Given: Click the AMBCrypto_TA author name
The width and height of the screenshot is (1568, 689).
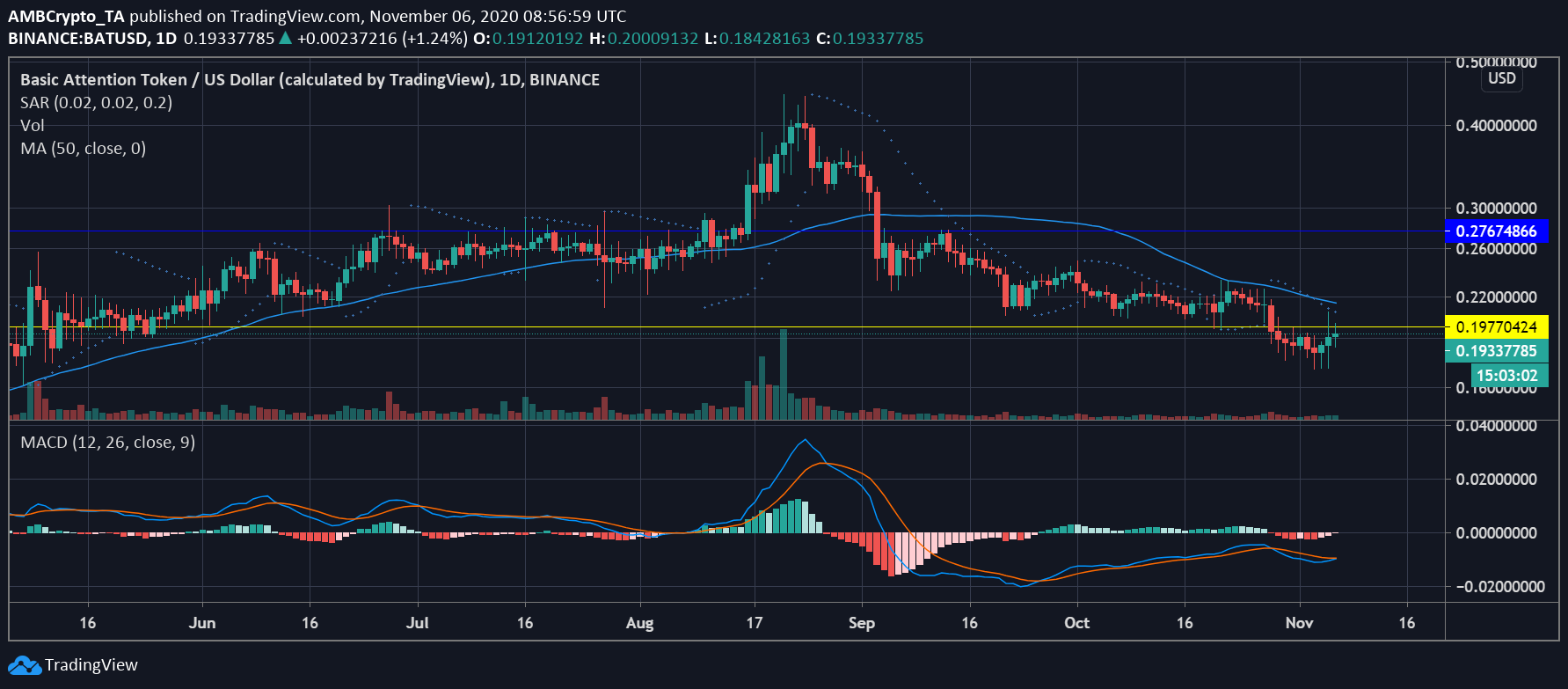Looking at the screenshot, I should (67, 16).
